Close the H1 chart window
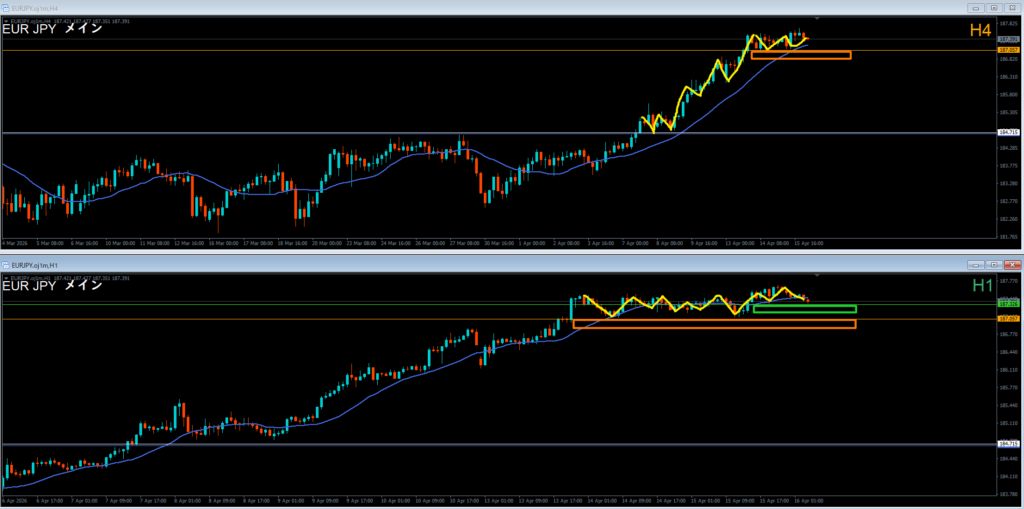The image size is (1024, 509). tap(1010, 264)
